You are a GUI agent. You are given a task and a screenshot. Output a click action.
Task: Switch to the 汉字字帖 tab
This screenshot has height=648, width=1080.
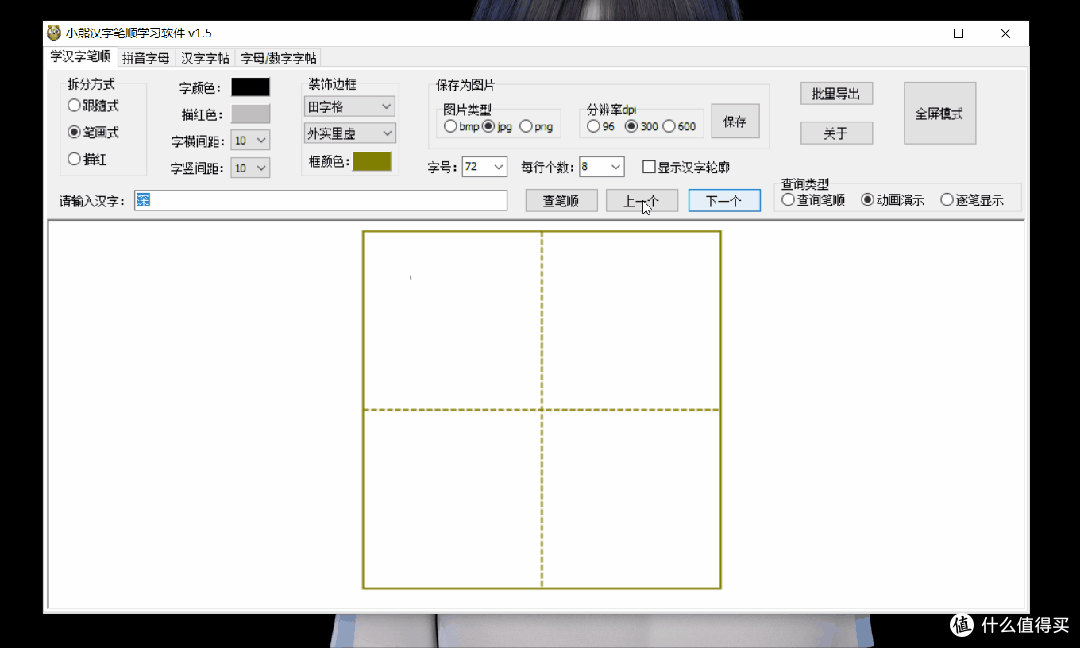click(x=205, y=59)
